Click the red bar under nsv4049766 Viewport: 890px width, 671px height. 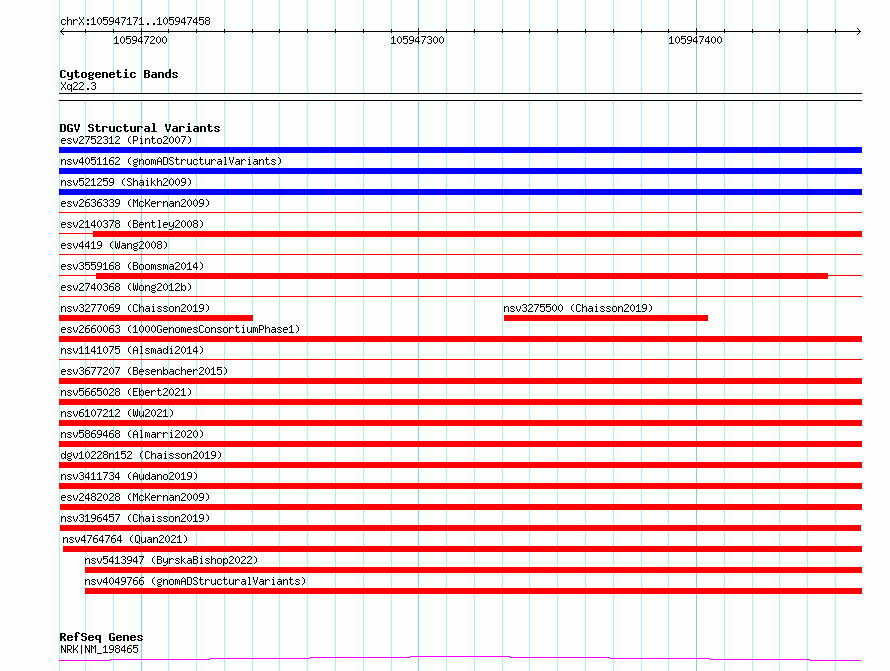point(473,591)
